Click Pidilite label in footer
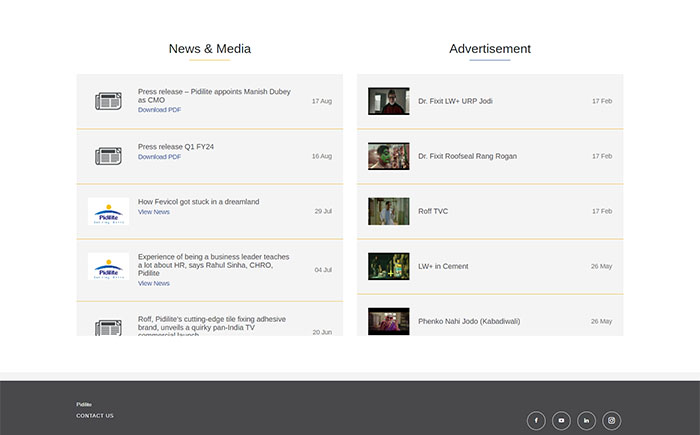The image size is (700, 435). (x=84, y=404)
